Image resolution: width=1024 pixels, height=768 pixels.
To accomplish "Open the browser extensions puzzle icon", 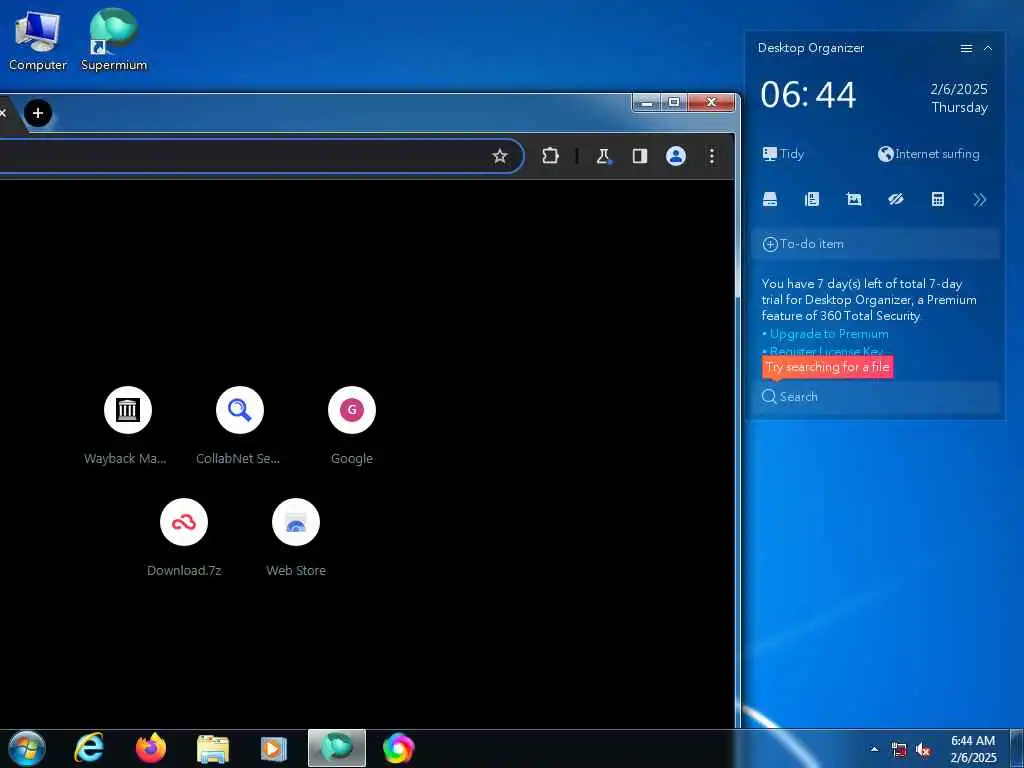I will pyautogui.click(x=550, y=155).
